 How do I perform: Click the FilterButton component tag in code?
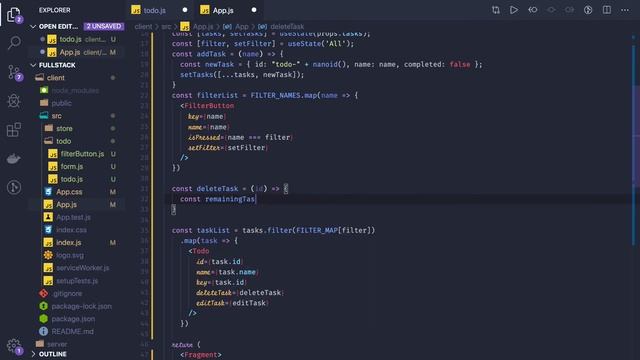[x=209, y=106]
